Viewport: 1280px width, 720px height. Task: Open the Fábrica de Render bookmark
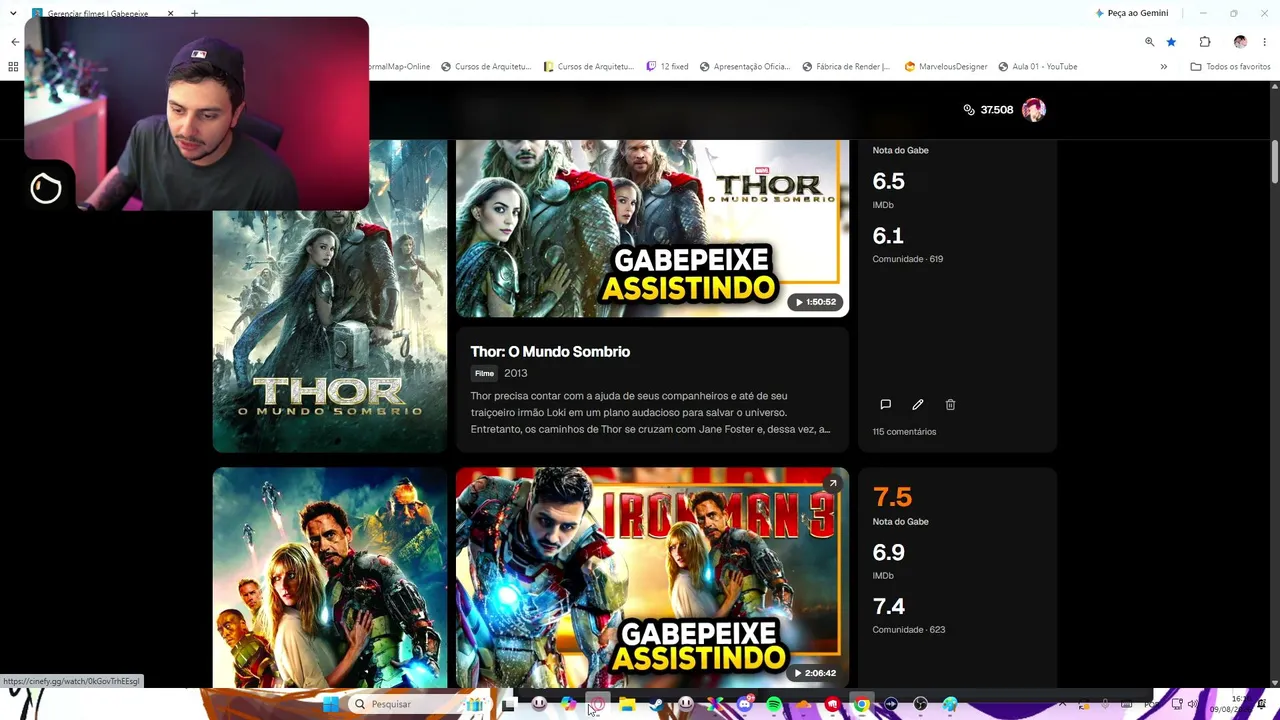pyautogui.click(x=847, y=67)
